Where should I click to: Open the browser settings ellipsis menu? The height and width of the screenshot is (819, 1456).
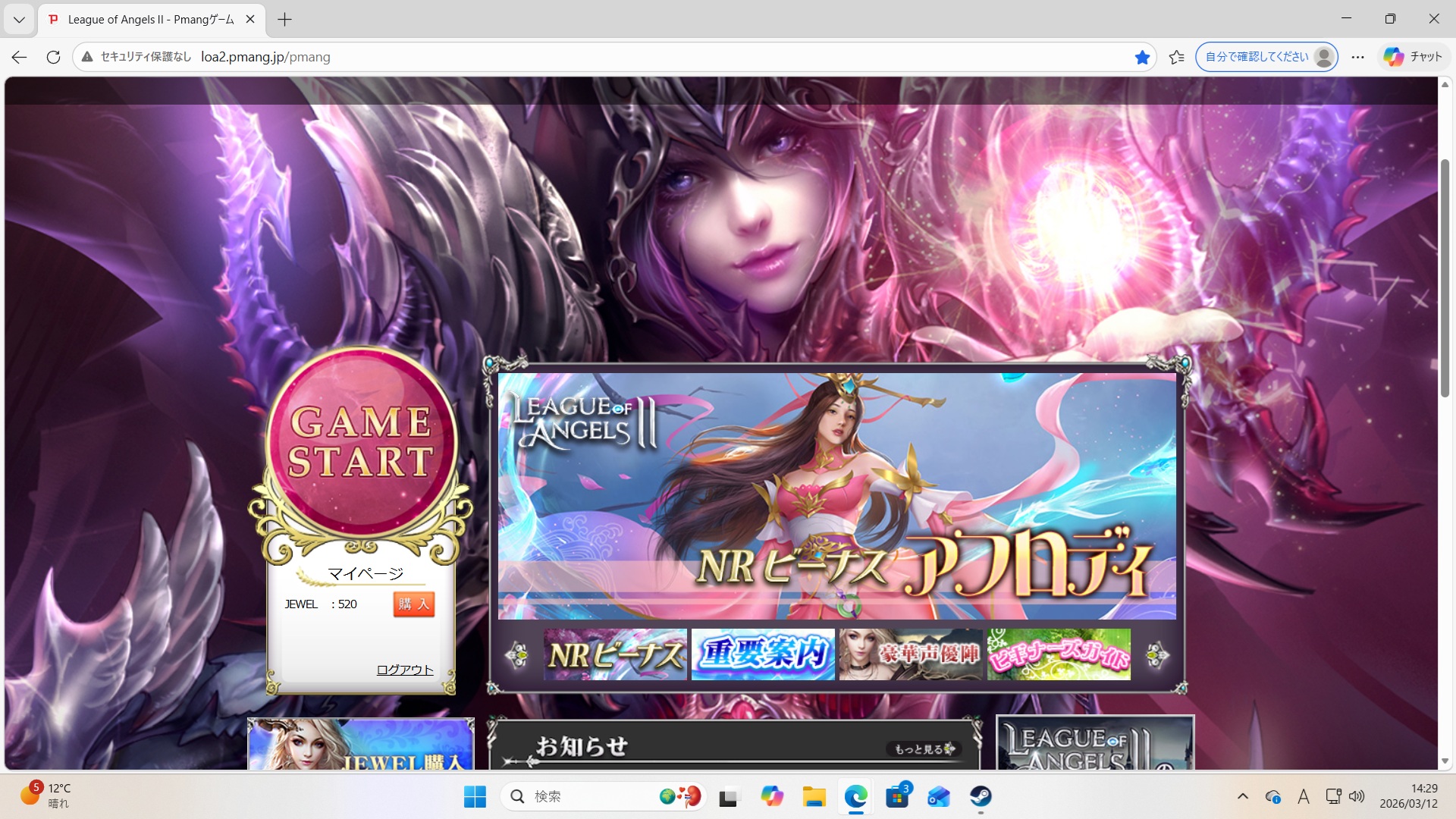[1357, 57]
